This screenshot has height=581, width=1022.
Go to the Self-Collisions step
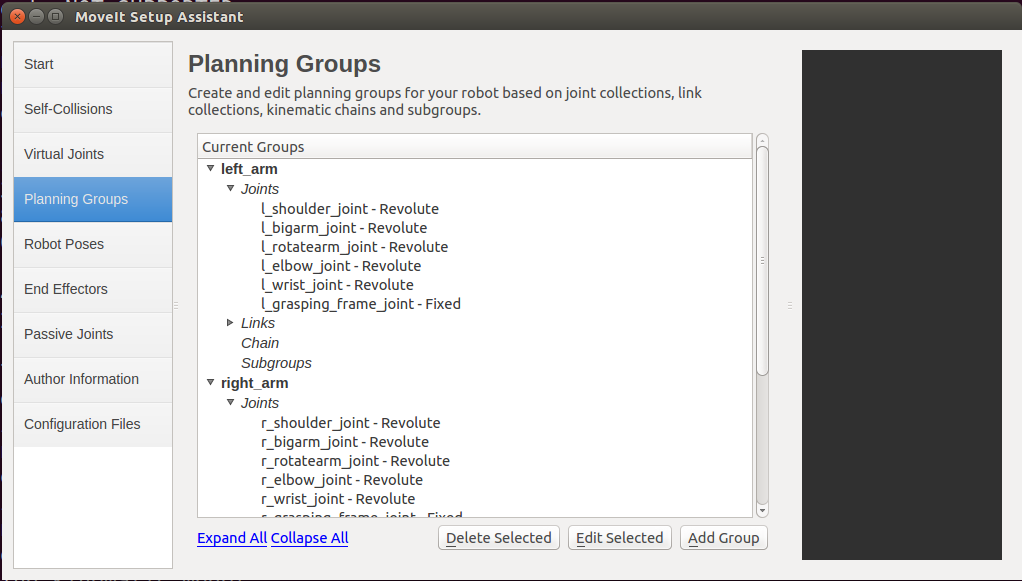coord(93,110)
